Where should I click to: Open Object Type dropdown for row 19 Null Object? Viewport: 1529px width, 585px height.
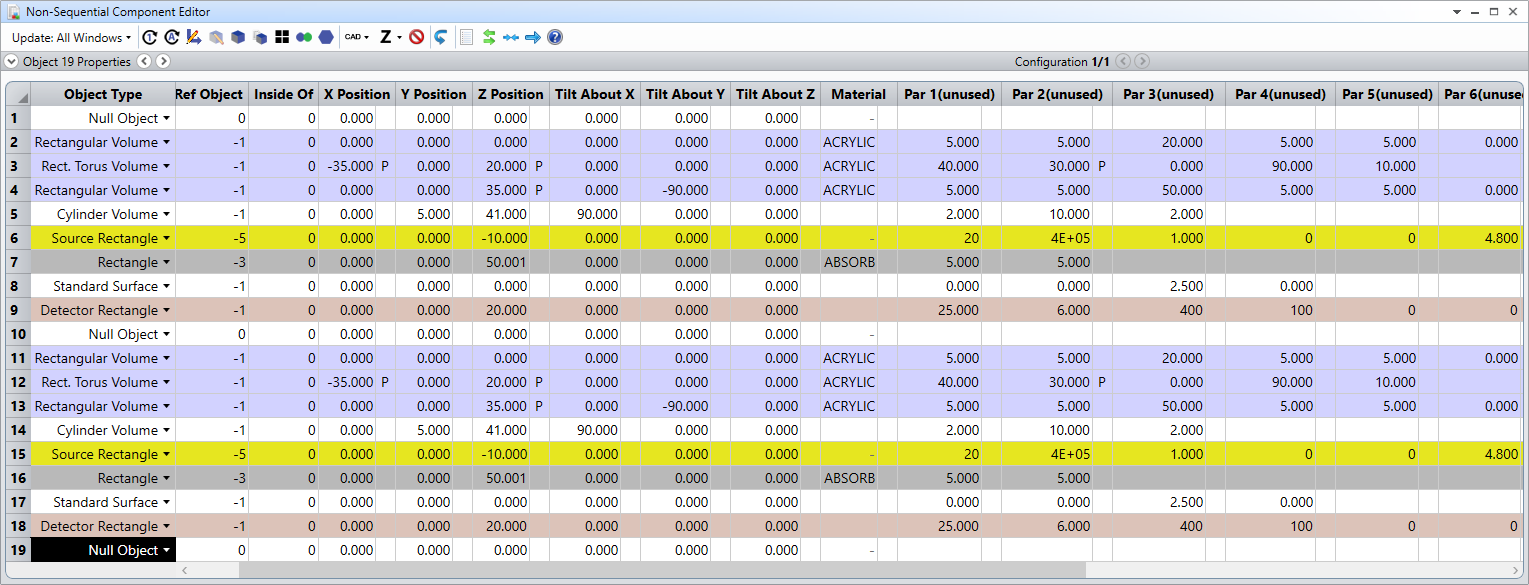(166, 550)
